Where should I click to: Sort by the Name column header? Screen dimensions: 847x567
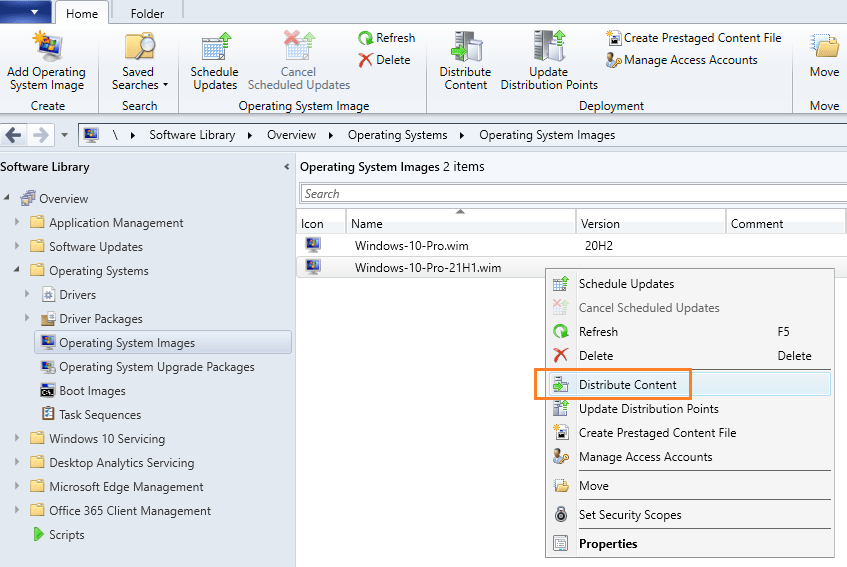pyautogui.click(x=460, y=223)
